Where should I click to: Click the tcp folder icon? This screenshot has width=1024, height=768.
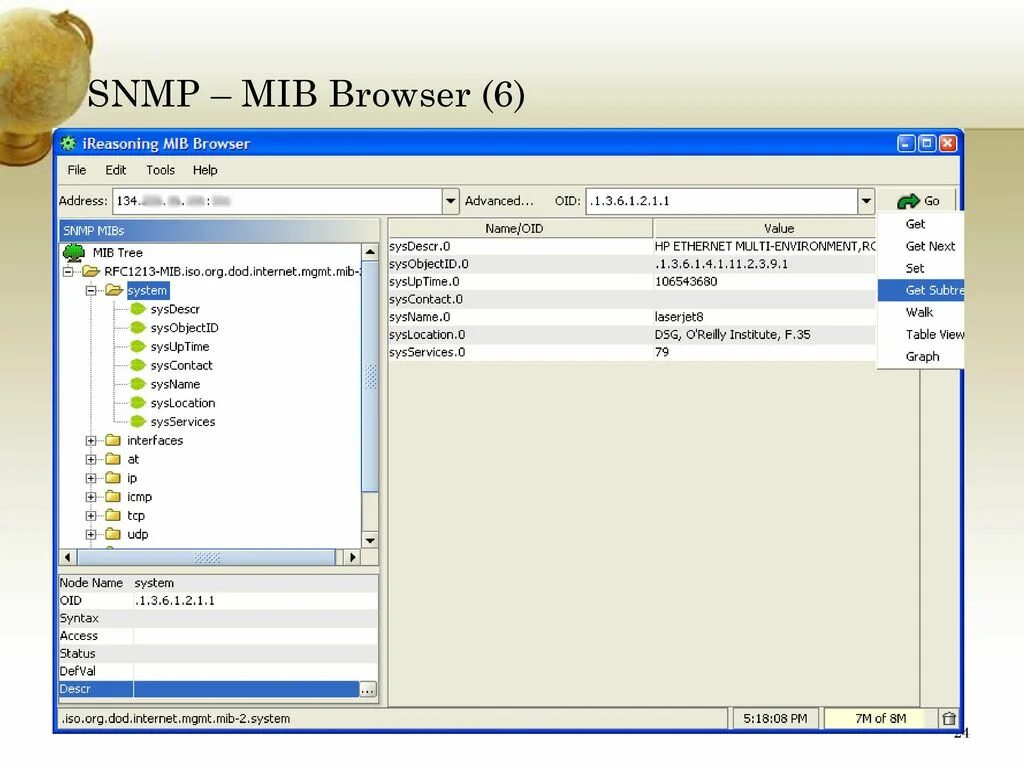click(113, 515)
